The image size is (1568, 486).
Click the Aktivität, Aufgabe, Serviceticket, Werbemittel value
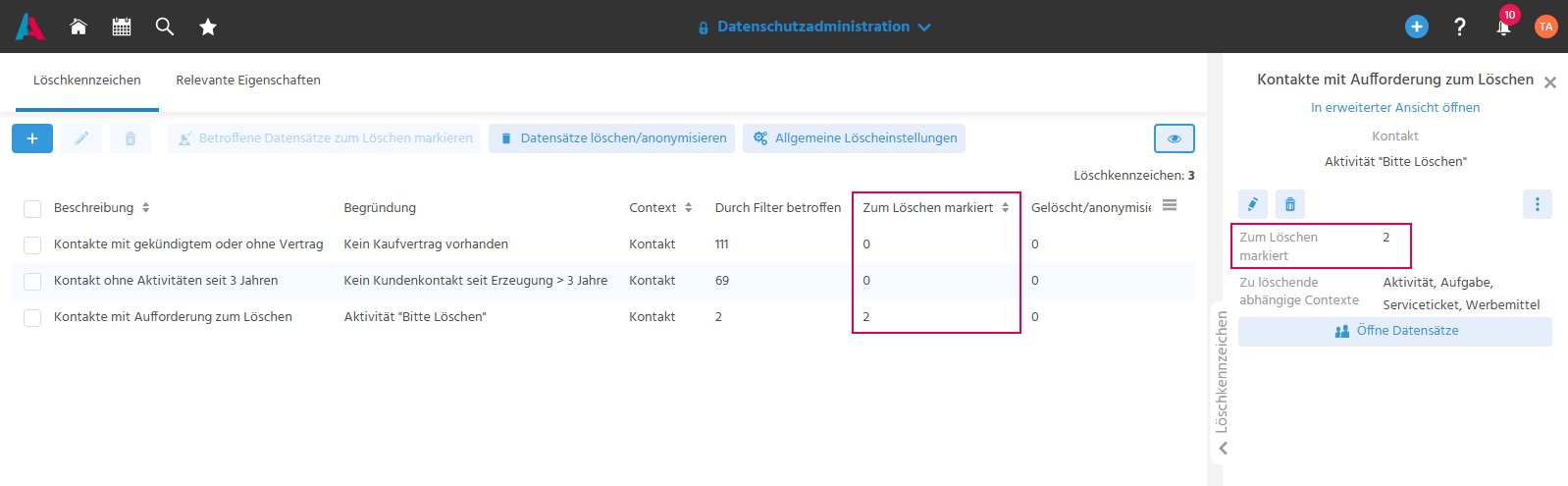(1461, 294)
